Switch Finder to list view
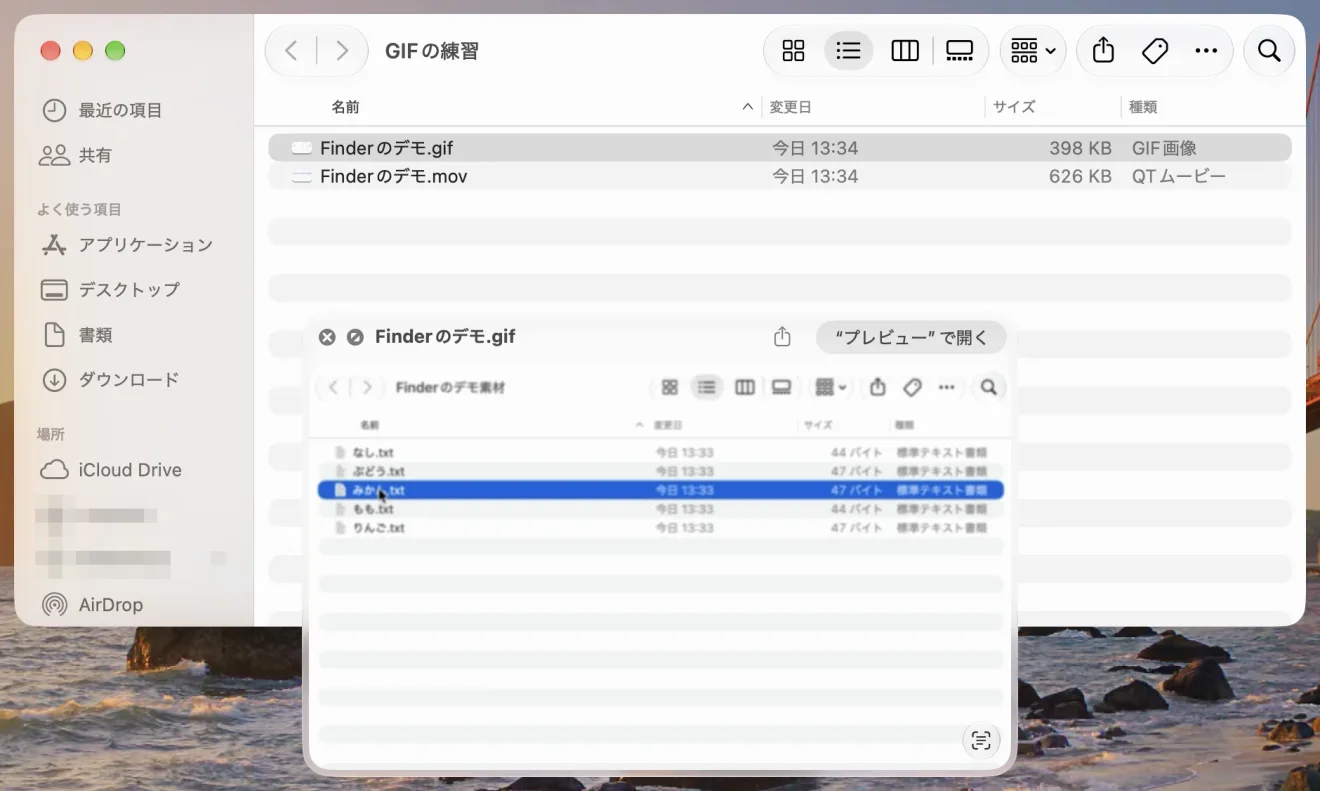The height and width of the screenshot is (791, 1320). [x=848, y=51]
